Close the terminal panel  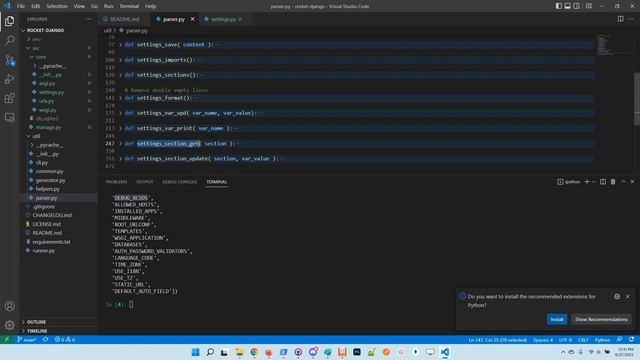632,182
